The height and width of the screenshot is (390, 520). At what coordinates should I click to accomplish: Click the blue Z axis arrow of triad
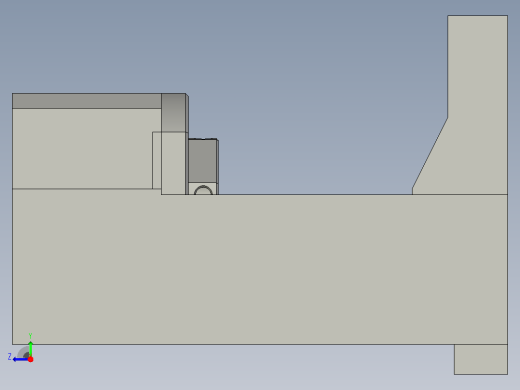point(21,359)
